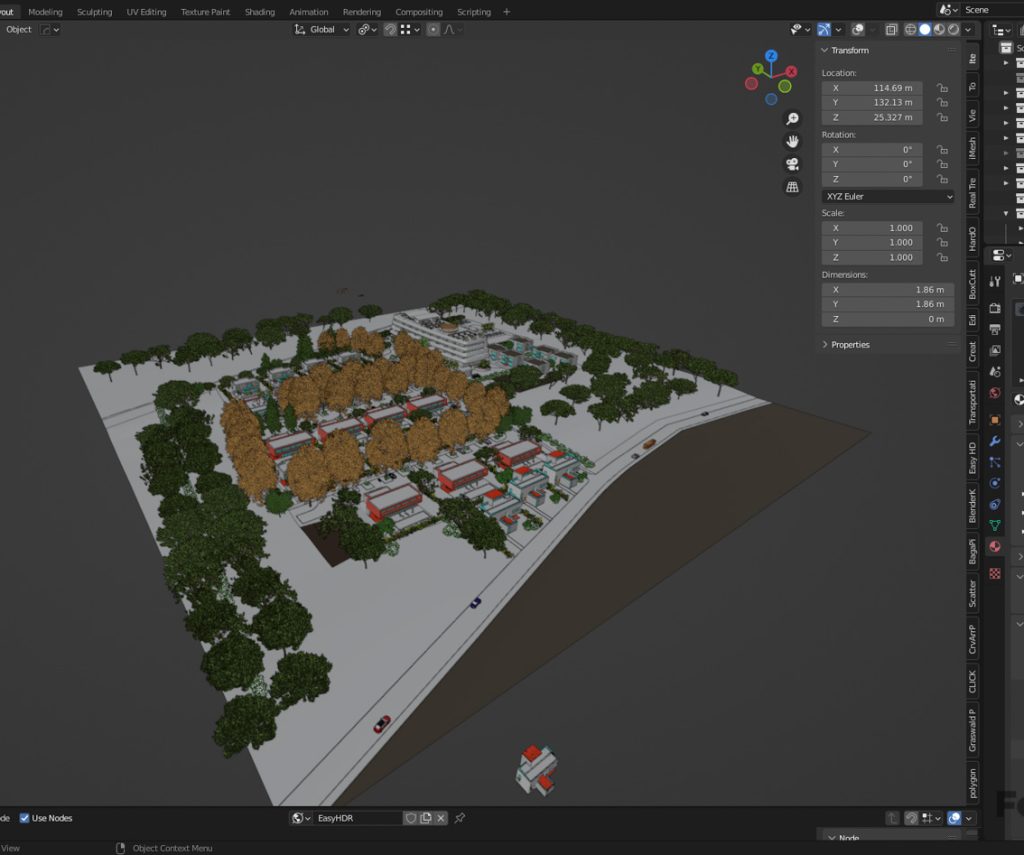
Task: Collapse the Transform panel
Action: pos(825,50)
